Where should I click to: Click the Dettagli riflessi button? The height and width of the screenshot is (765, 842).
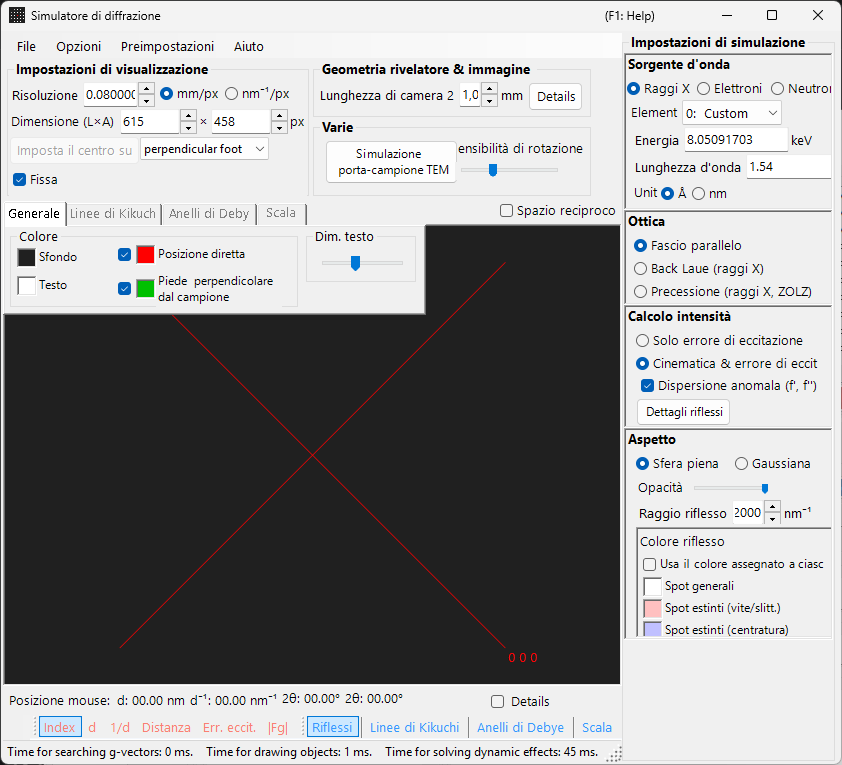tap(684, 412)
